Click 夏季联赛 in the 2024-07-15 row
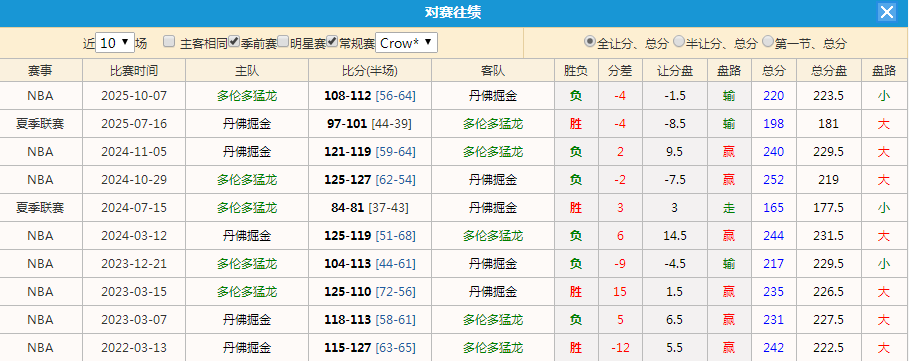This screenshot has width=909, height=361. pyautogui.click(x=41, y=207)
